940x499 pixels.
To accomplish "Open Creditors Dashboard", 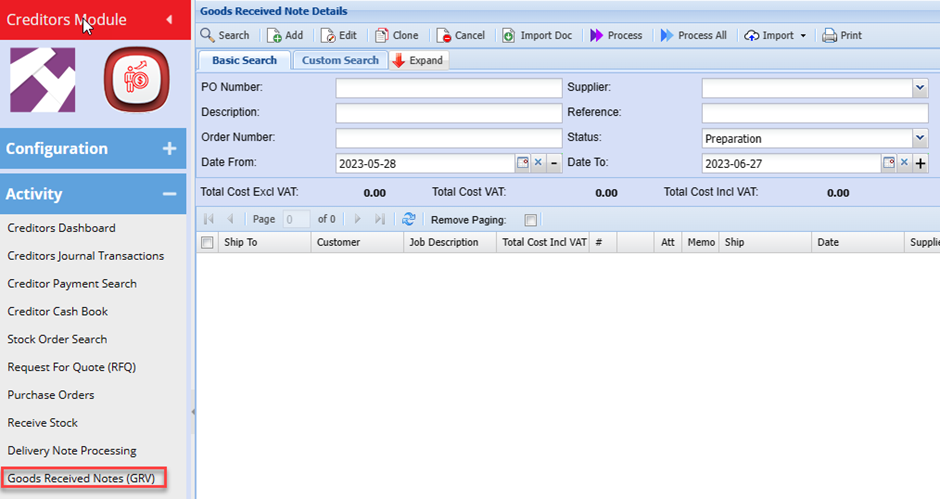I will pos(61,228).
